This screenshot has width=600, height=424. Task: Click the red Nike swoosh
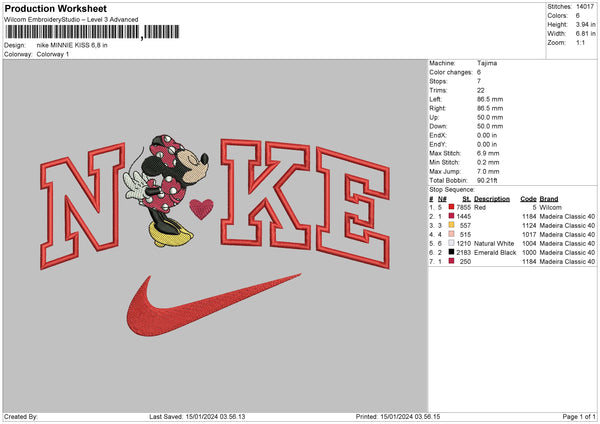click(x=213, y=305)
